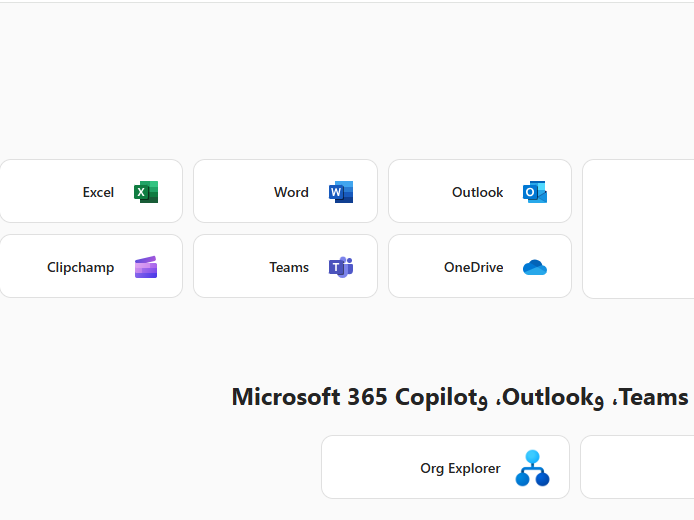Screen dimensions: 694x520
Task: Click the Org Explorer text label
Action: tap(460, 468)
